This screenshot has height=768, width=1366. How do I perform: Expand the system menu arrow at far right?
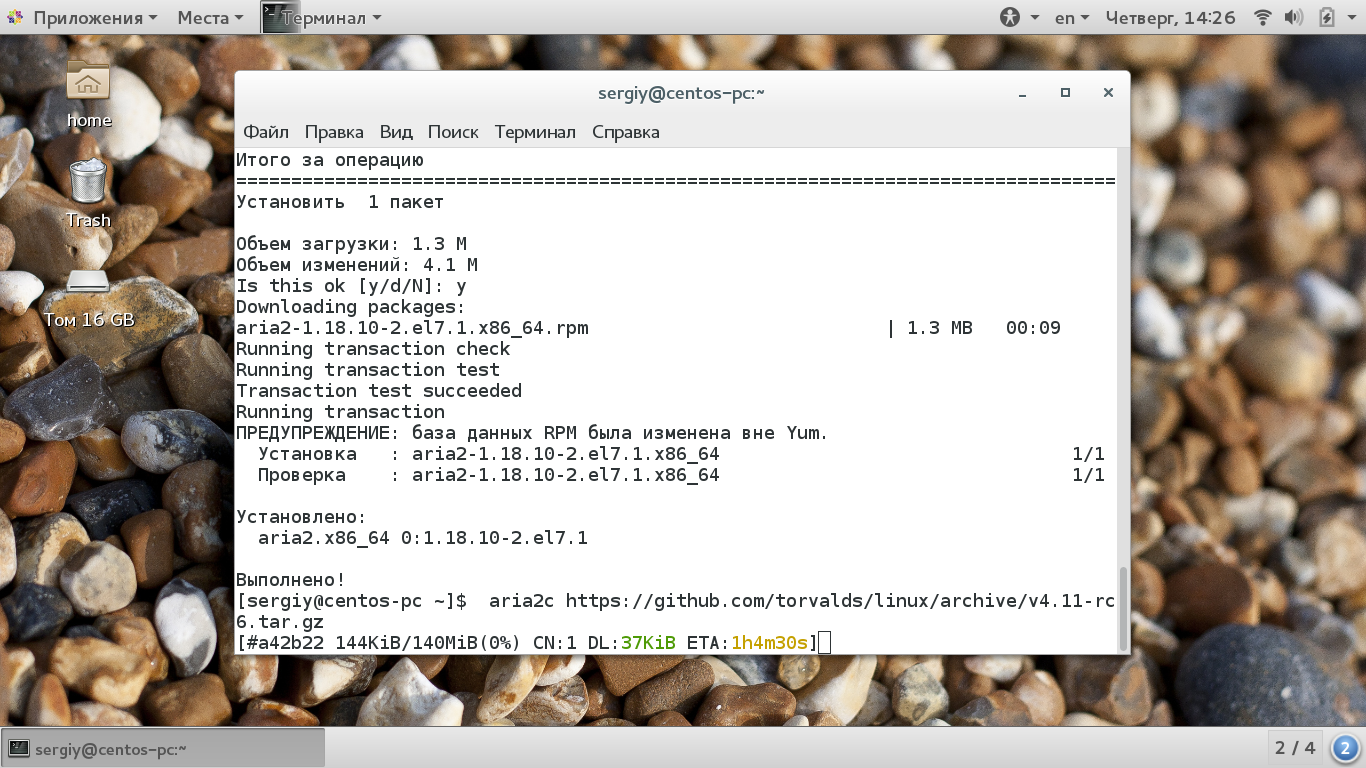[x=1351, y=18]
